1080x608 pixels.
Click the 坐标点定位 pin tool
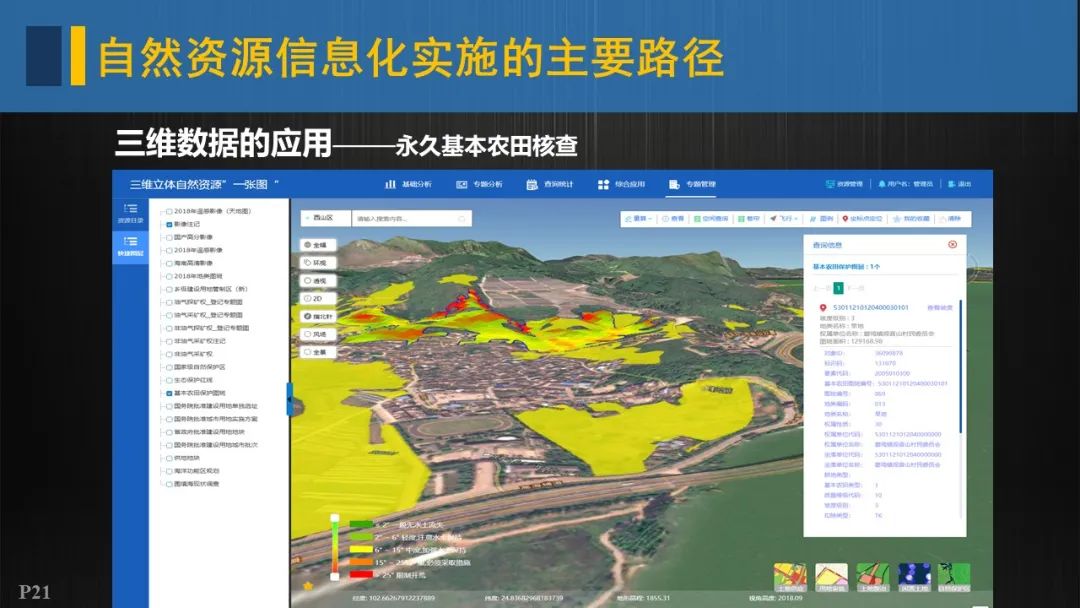click(x=862, y=218)
